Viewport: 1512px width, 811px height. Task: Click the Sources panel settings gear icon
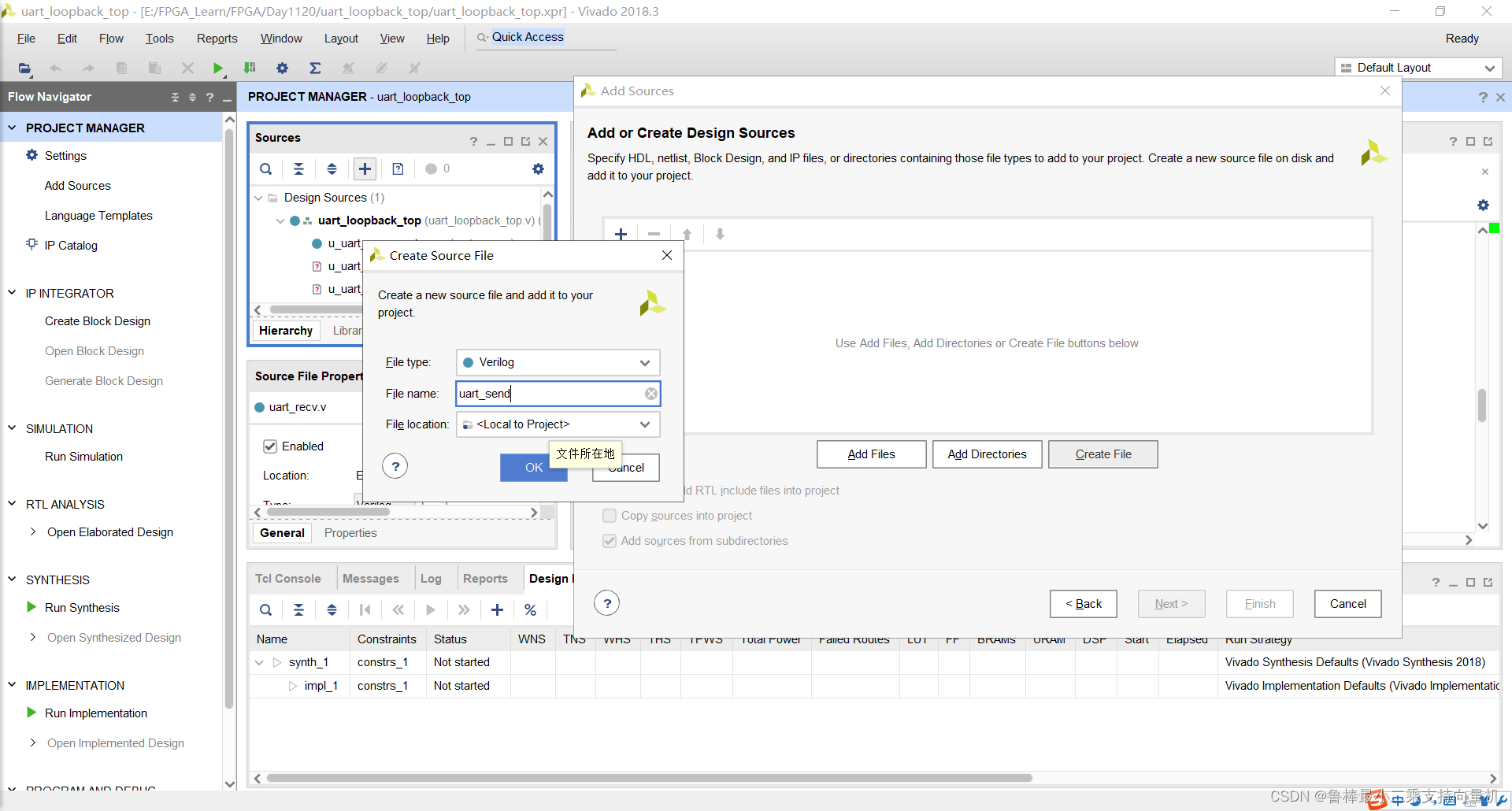tap(538, 168)
